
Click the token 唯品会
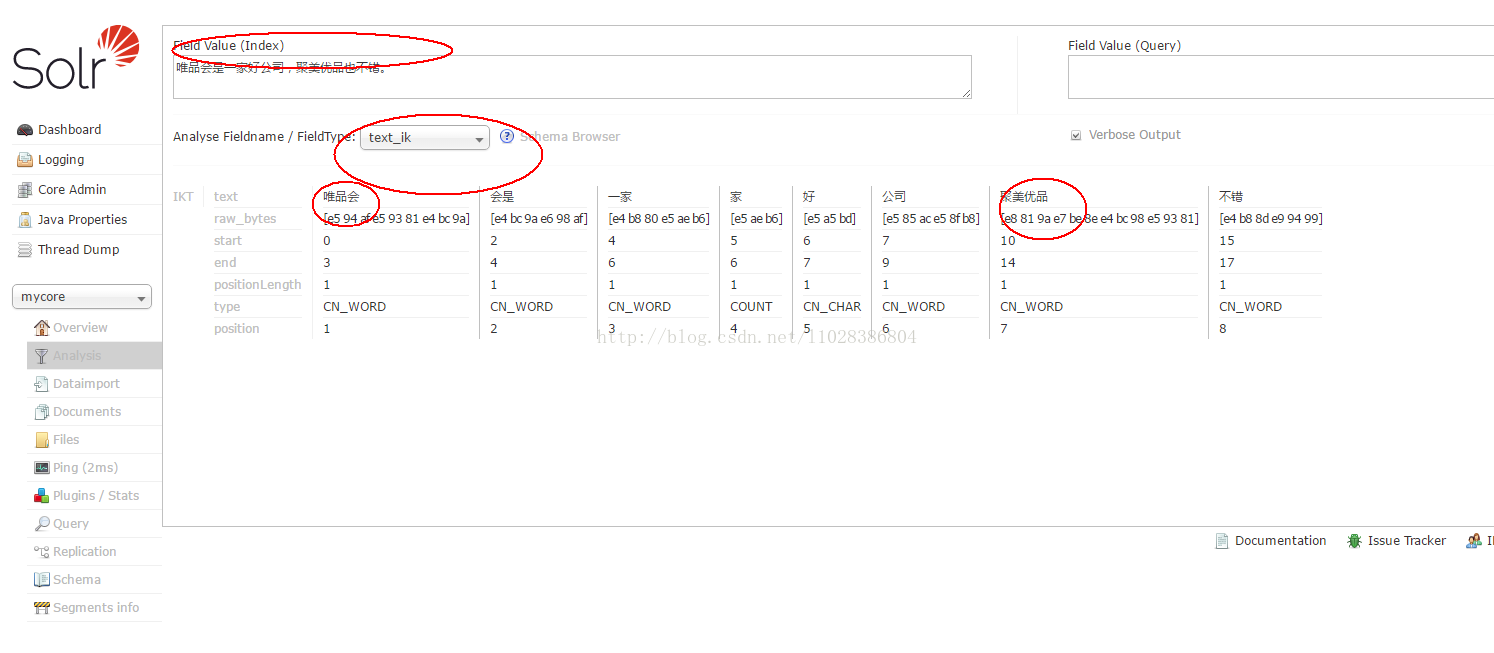341,197
